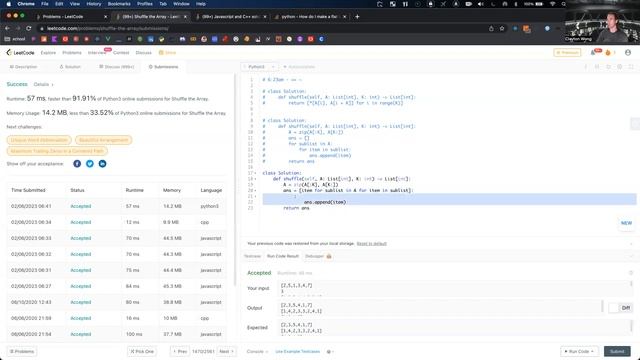Click the NEW badge in editor

626,223
